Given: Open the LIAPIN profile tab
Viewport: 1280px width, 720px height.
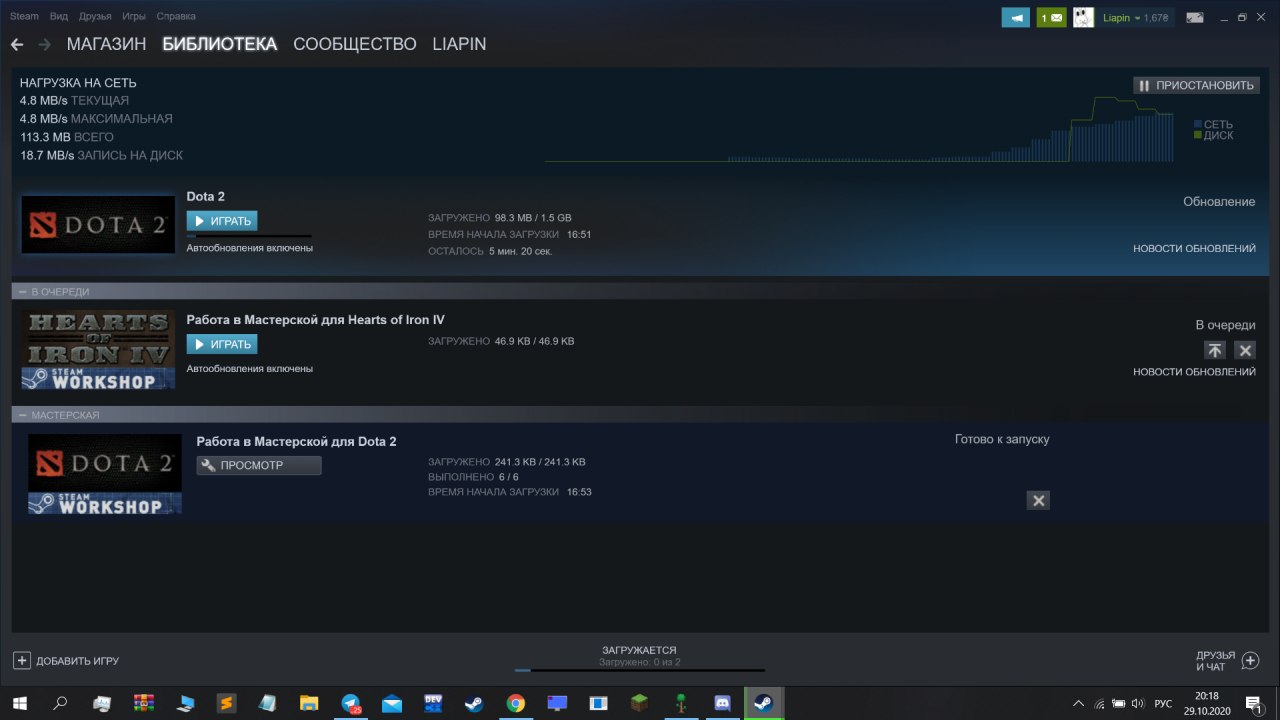Looking at the screenshot, I should (459, 44).
